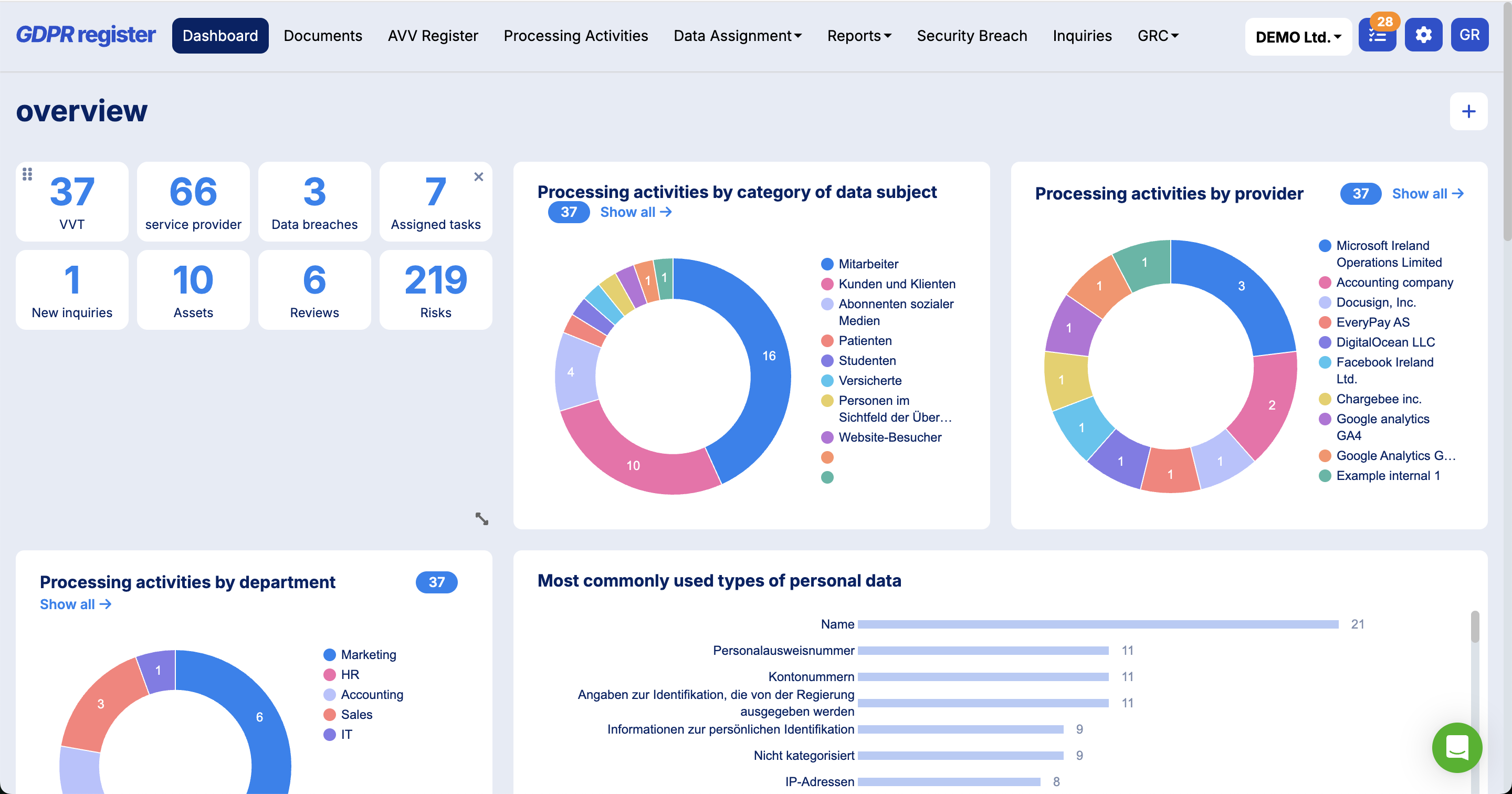Open the 10 Assets card
Image resolution: width=1512 pixels, height=794 pixels.
point(193,289)
